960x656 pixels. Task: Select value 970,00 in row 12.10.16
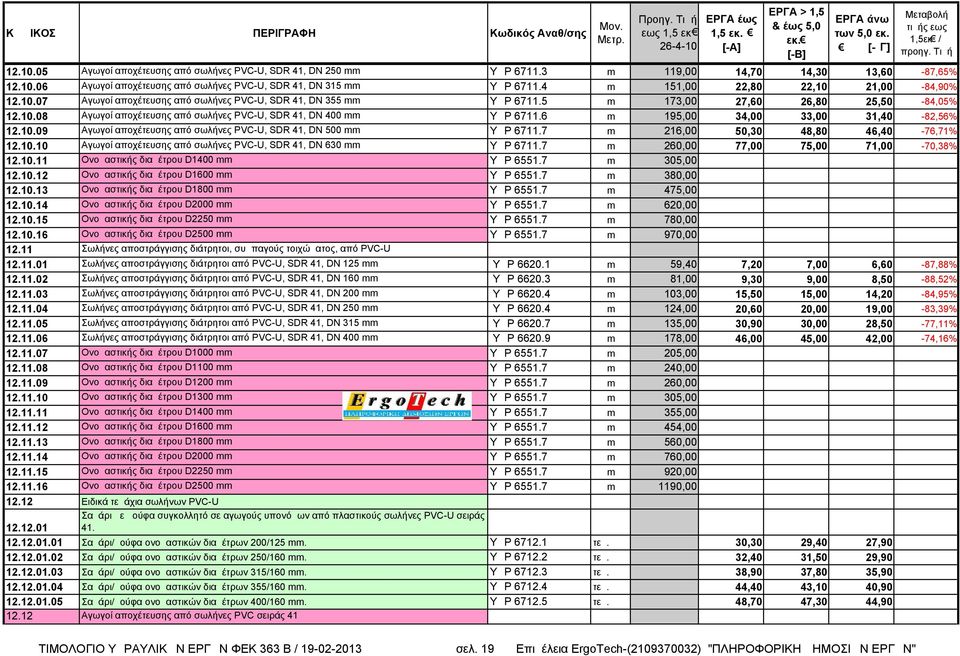(x=680, y=235)
